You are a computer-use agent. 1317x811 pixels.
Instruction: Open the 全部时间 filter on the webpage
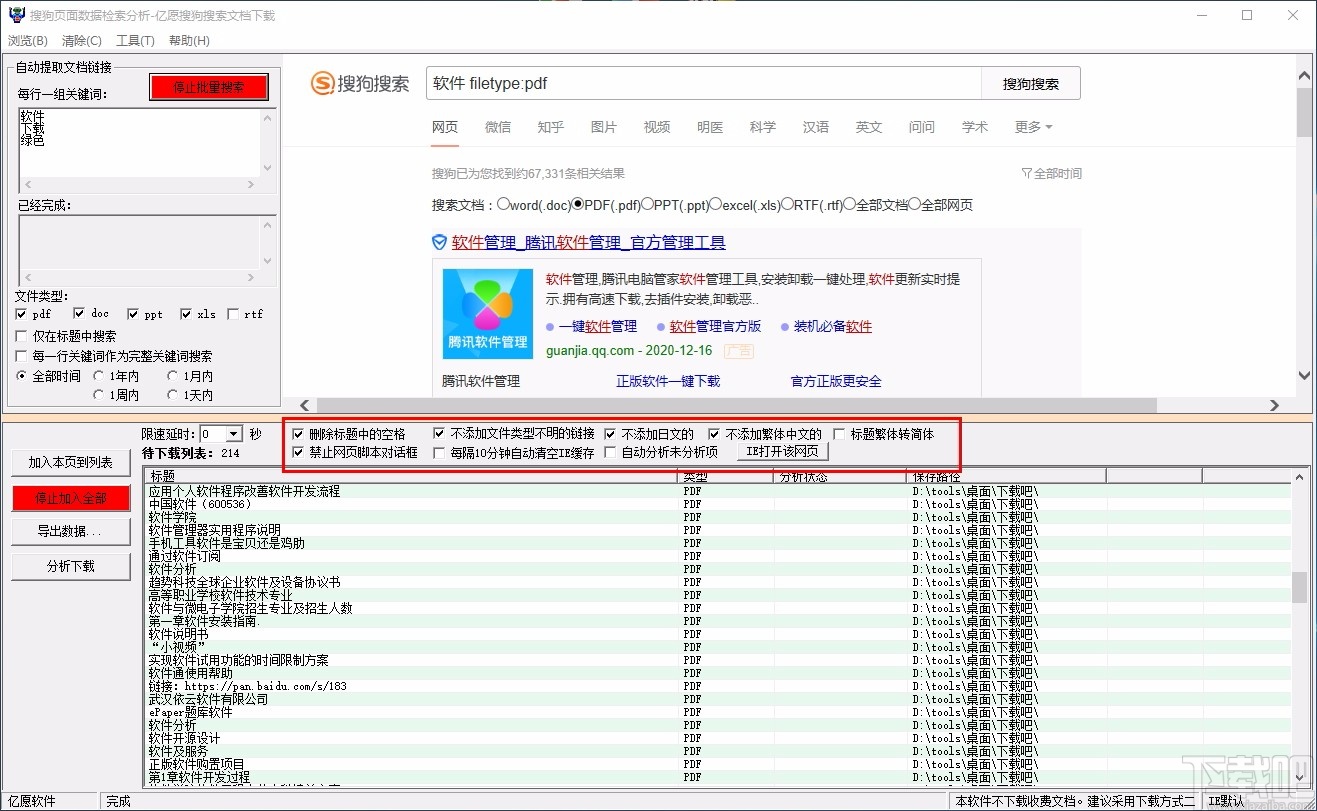point(1051,172)
